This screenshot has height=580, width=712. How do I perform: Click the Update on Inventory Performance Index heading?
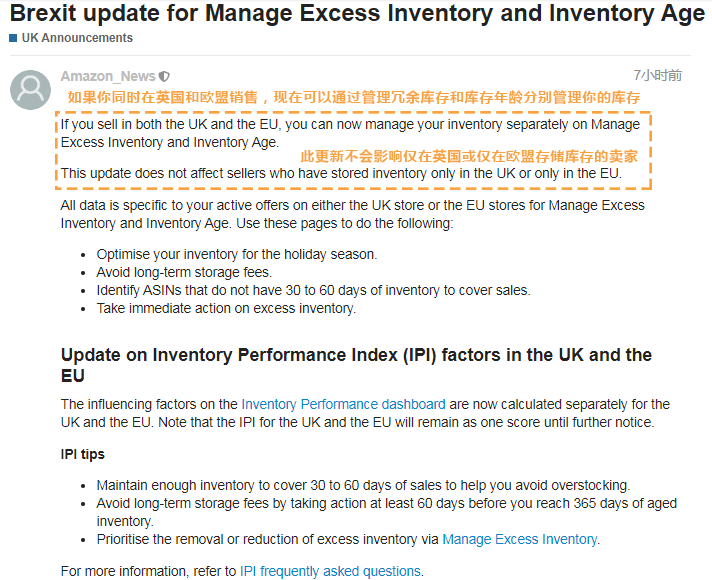tap(356, 365)
